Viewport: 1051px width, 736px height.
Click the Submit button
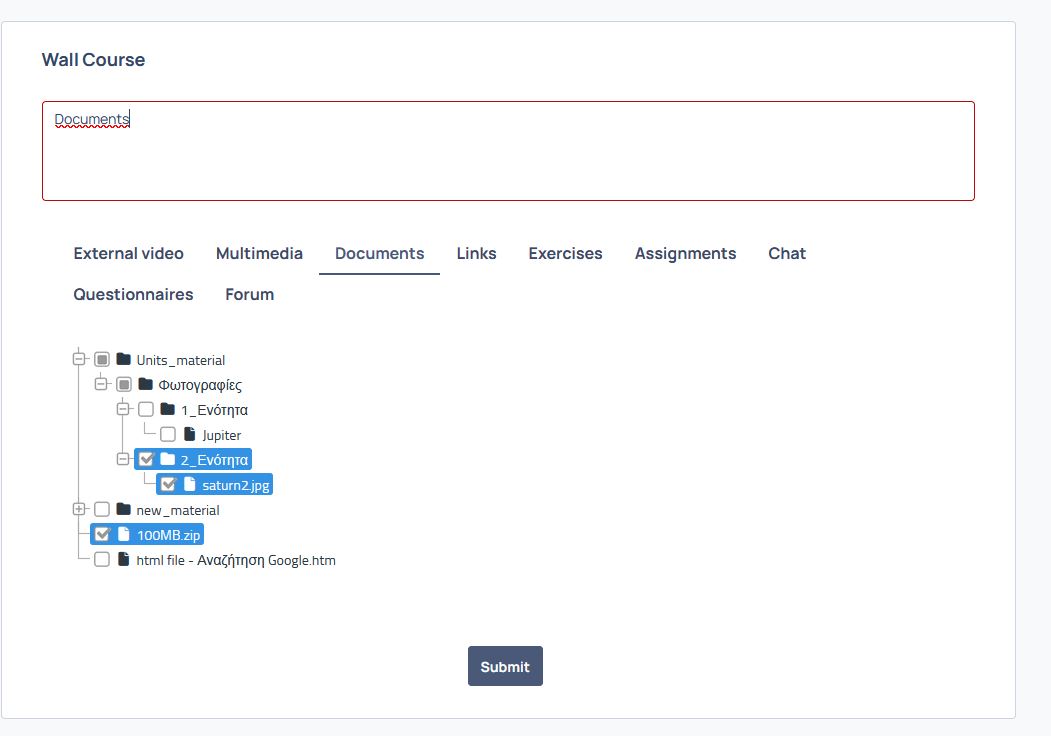(x=505, y=666)
